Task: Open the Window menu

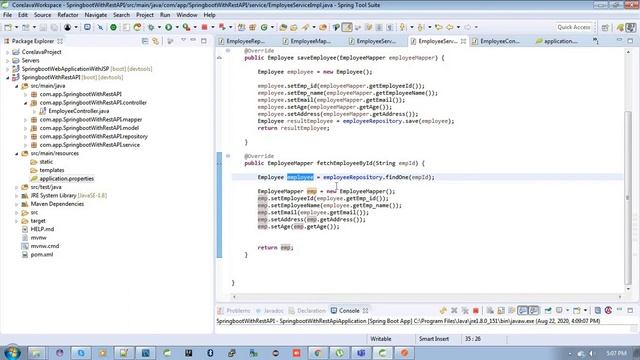Action: [x=187, y=15]
